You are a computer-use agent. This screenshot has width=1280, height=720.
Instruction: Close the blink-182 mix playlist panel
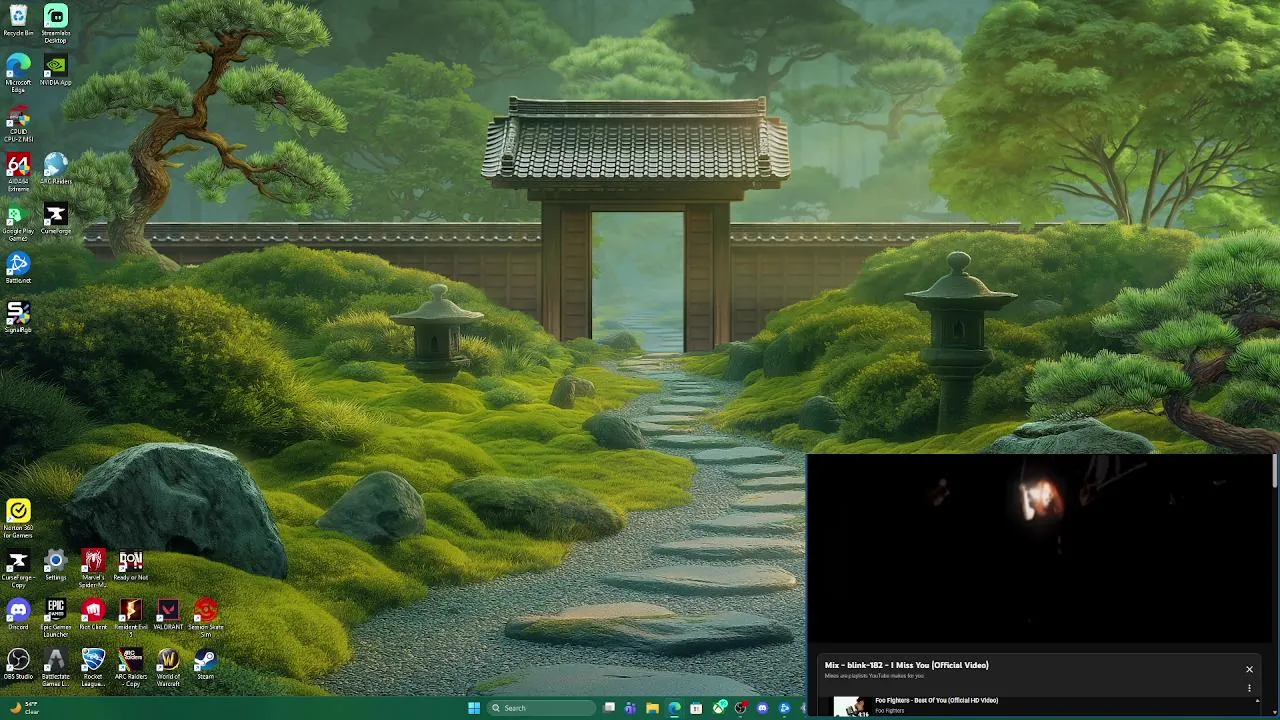click(x=1249, y=669)
